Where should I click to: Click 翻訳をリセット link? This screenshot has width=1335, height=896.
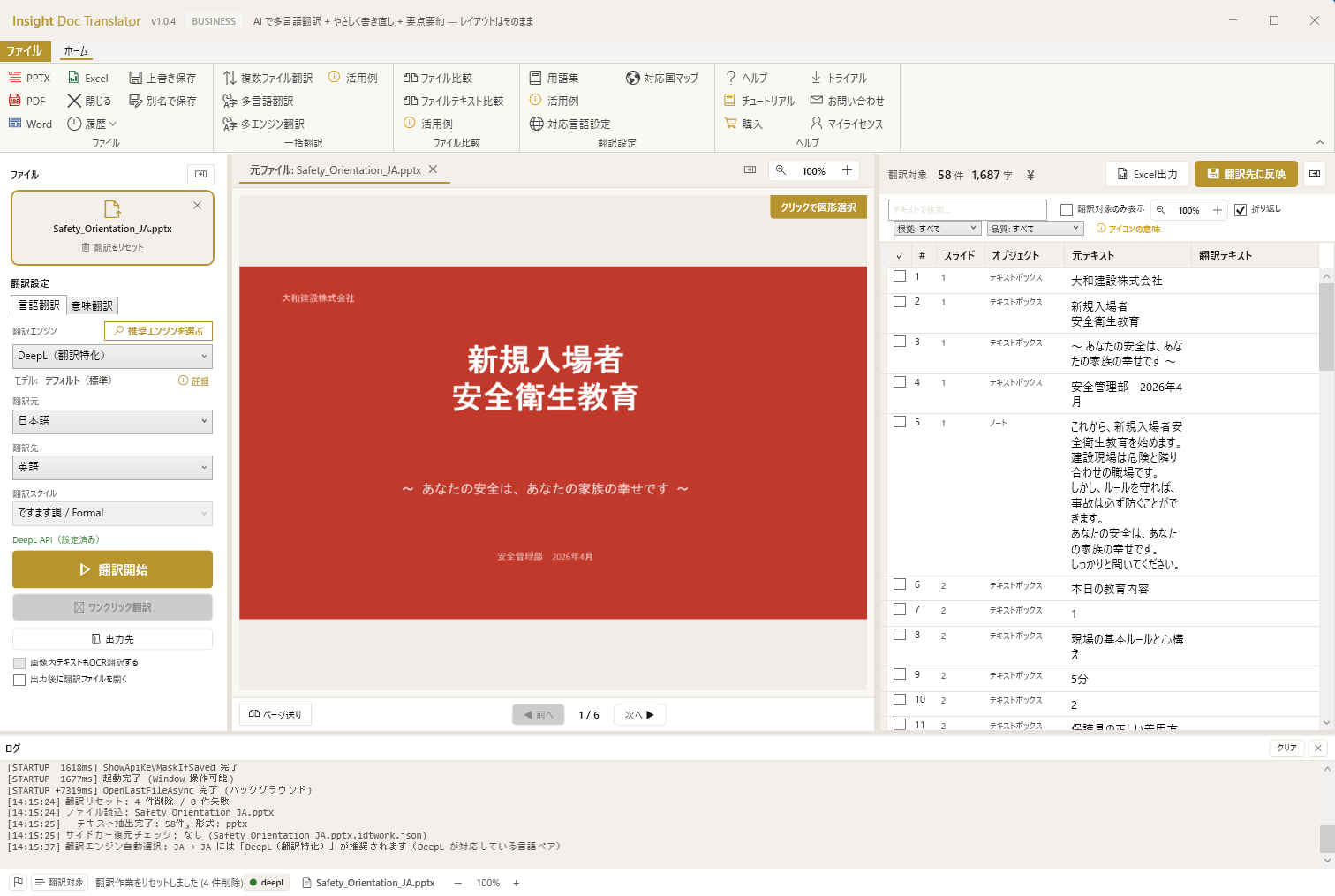click(x=118, y=248)
